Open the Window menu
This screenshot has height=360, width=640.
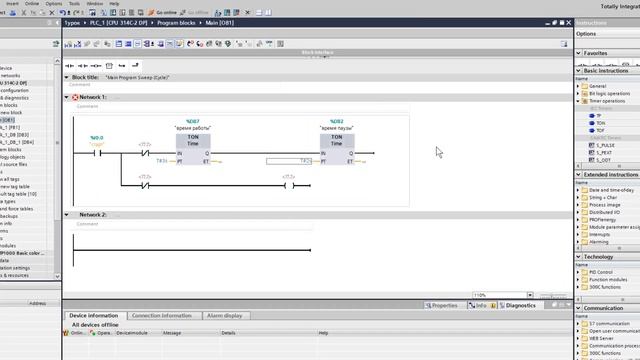(95, 3)
